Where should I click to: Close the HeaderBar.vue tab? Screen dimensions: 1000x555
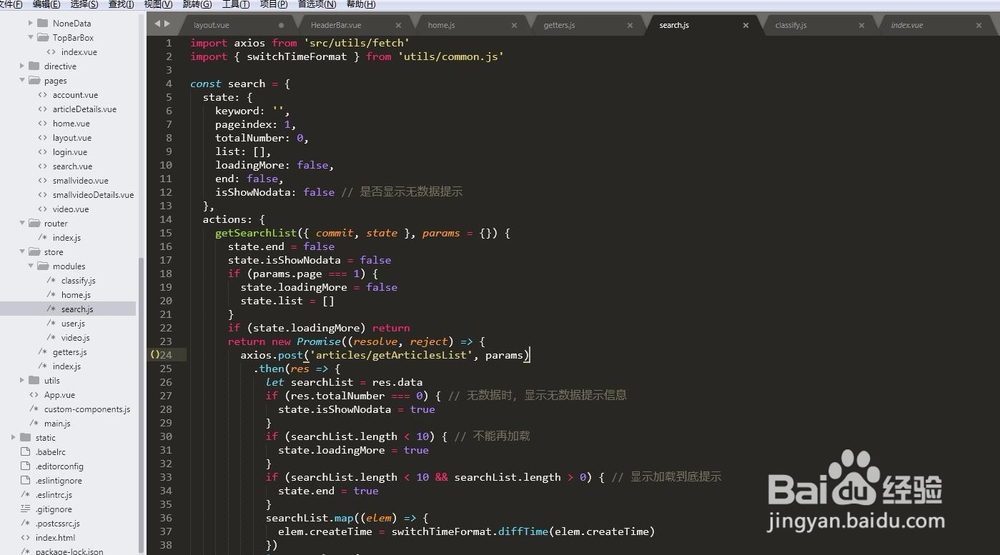coord(398,26)
